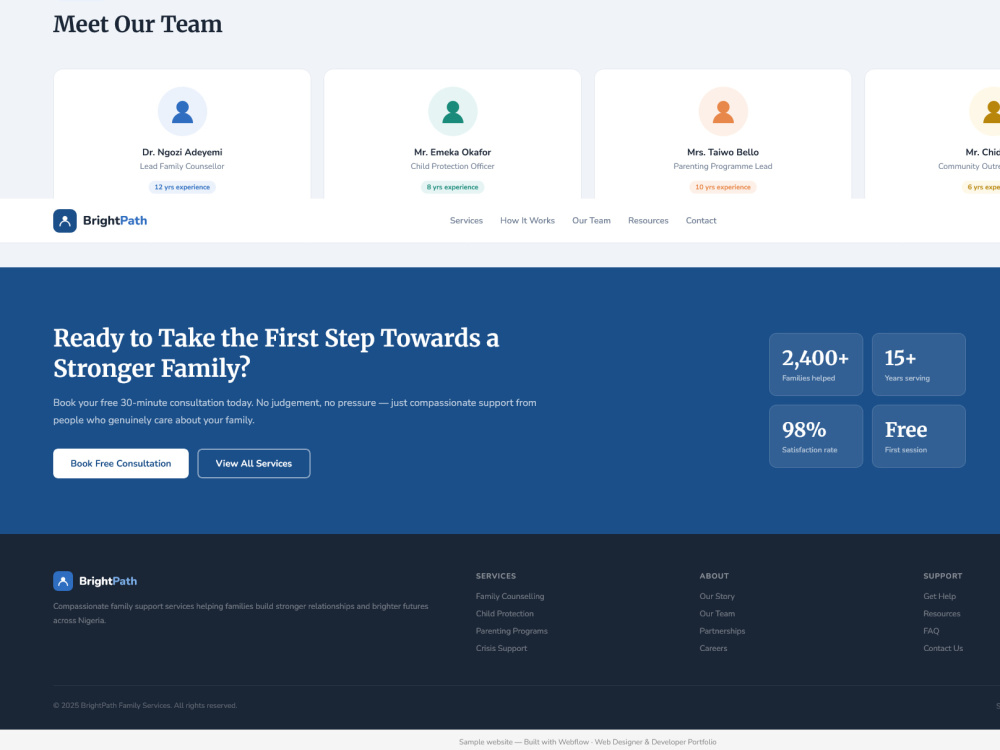Select Resources in the navigation bar

click(648, 221)
